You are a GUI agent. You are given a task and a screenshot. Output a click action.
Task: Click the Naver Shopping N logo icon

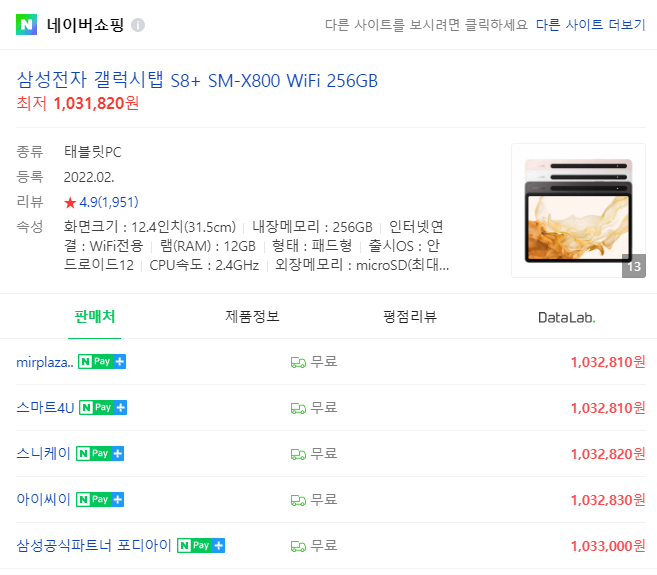click(x=26, y=25)
